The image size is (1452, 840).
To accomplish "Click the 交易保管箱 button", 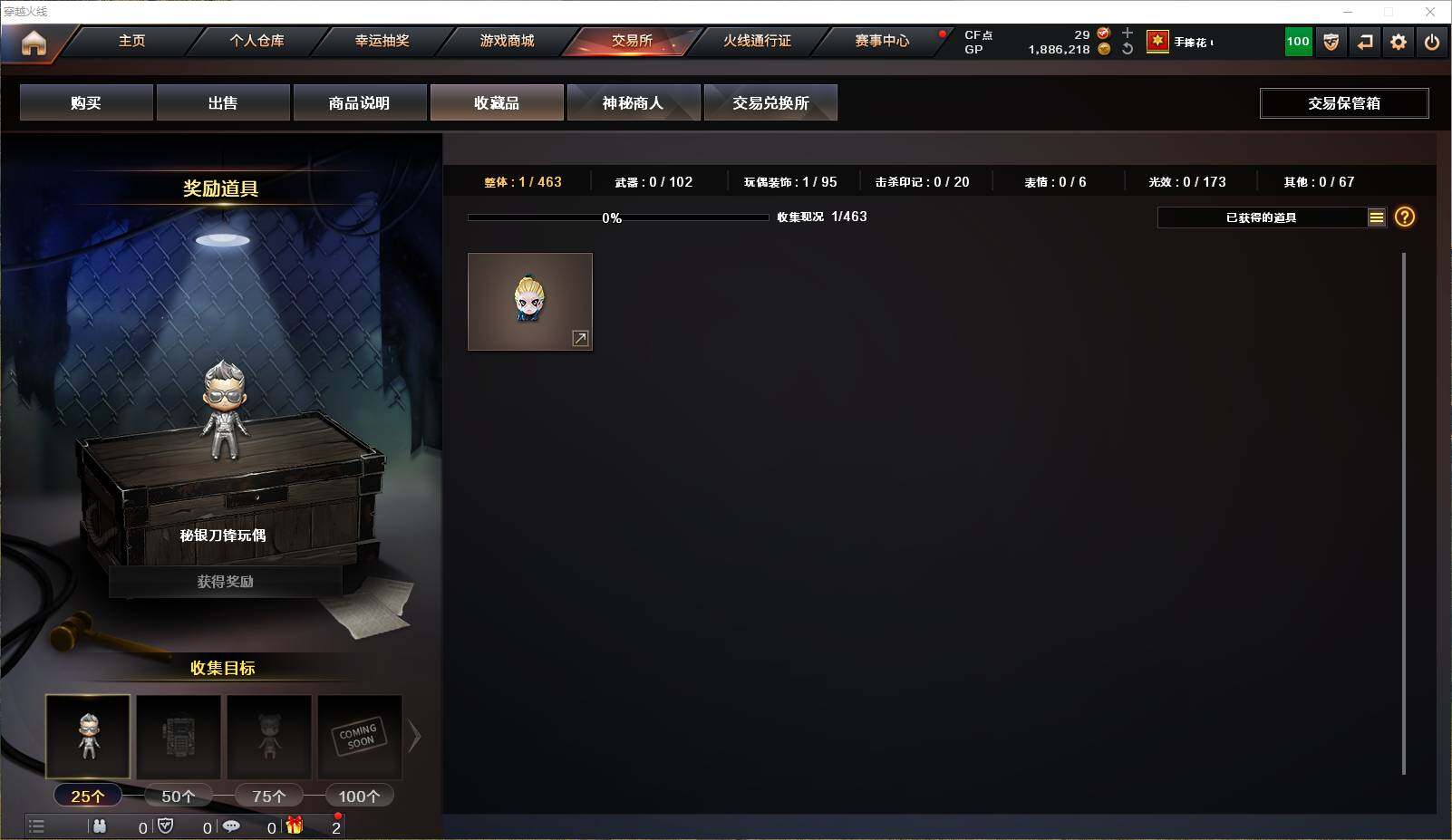I will (x=1344, y=103).
